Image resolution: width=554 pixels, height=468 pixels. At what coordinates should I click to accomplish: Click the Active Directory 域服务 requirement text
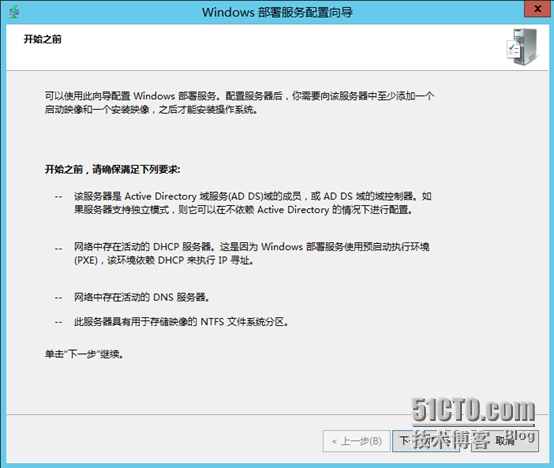coord(252,203)
